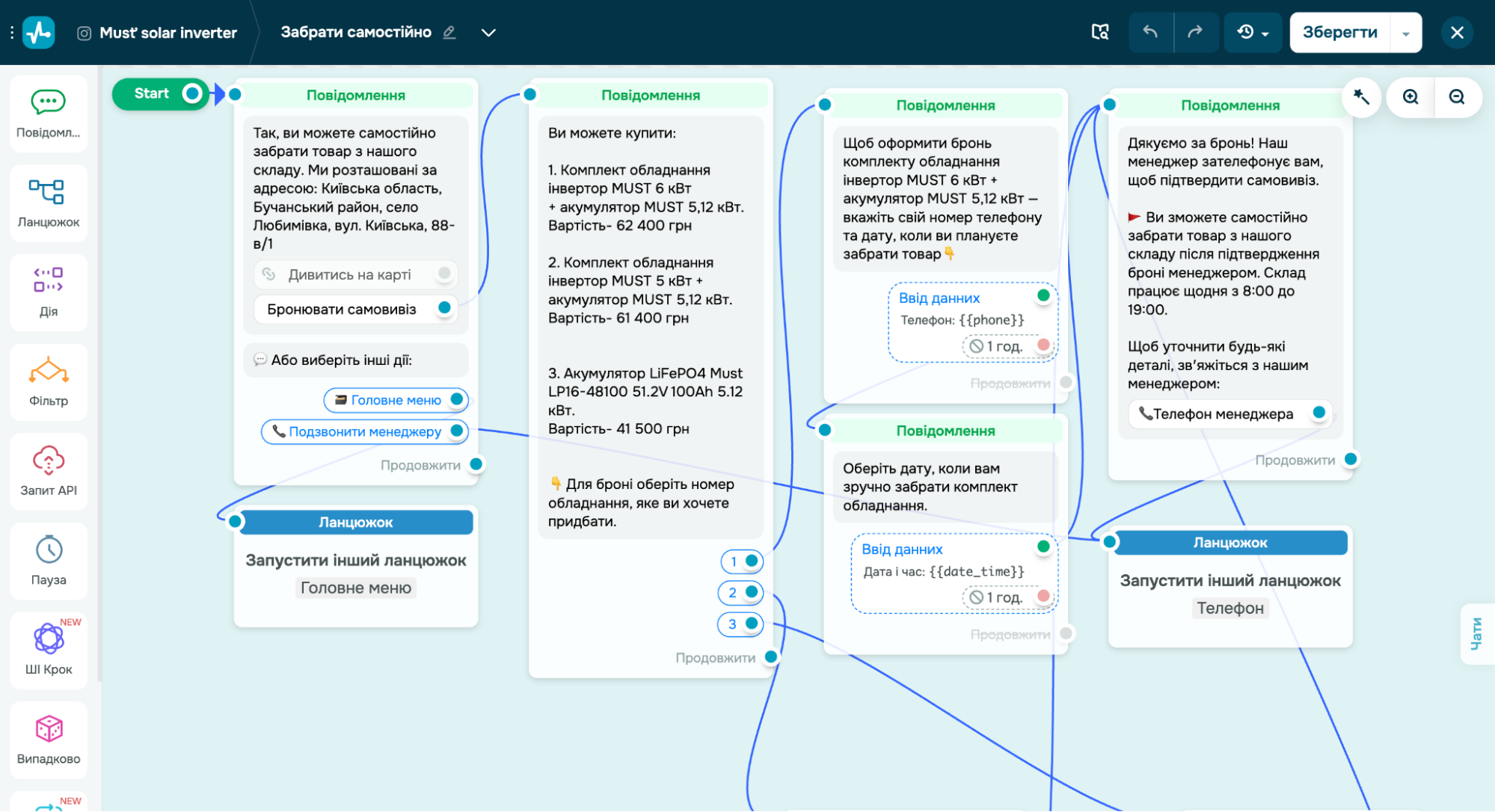Click success output dot of phone input
Screen dimensions: 1495x812
pos(1043,295)
